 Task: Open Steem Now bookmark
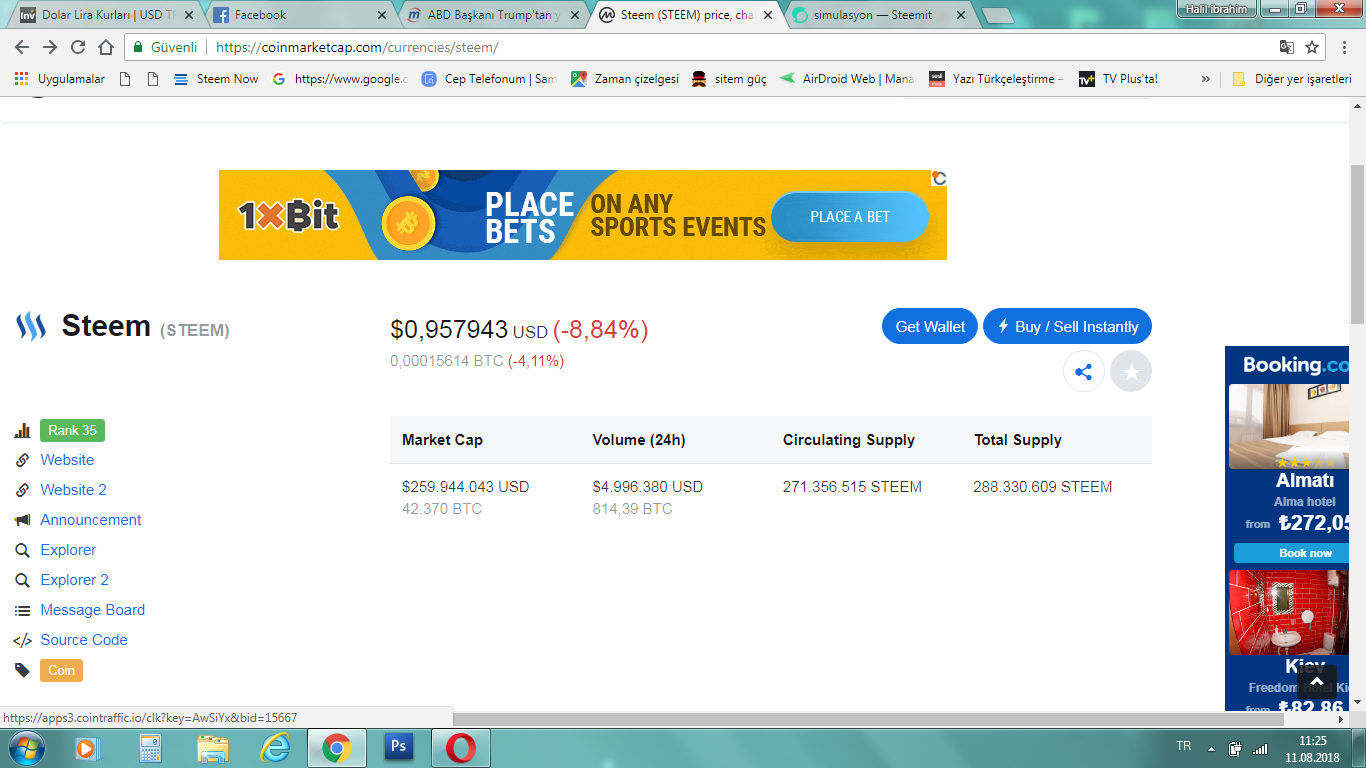[216, 79]
